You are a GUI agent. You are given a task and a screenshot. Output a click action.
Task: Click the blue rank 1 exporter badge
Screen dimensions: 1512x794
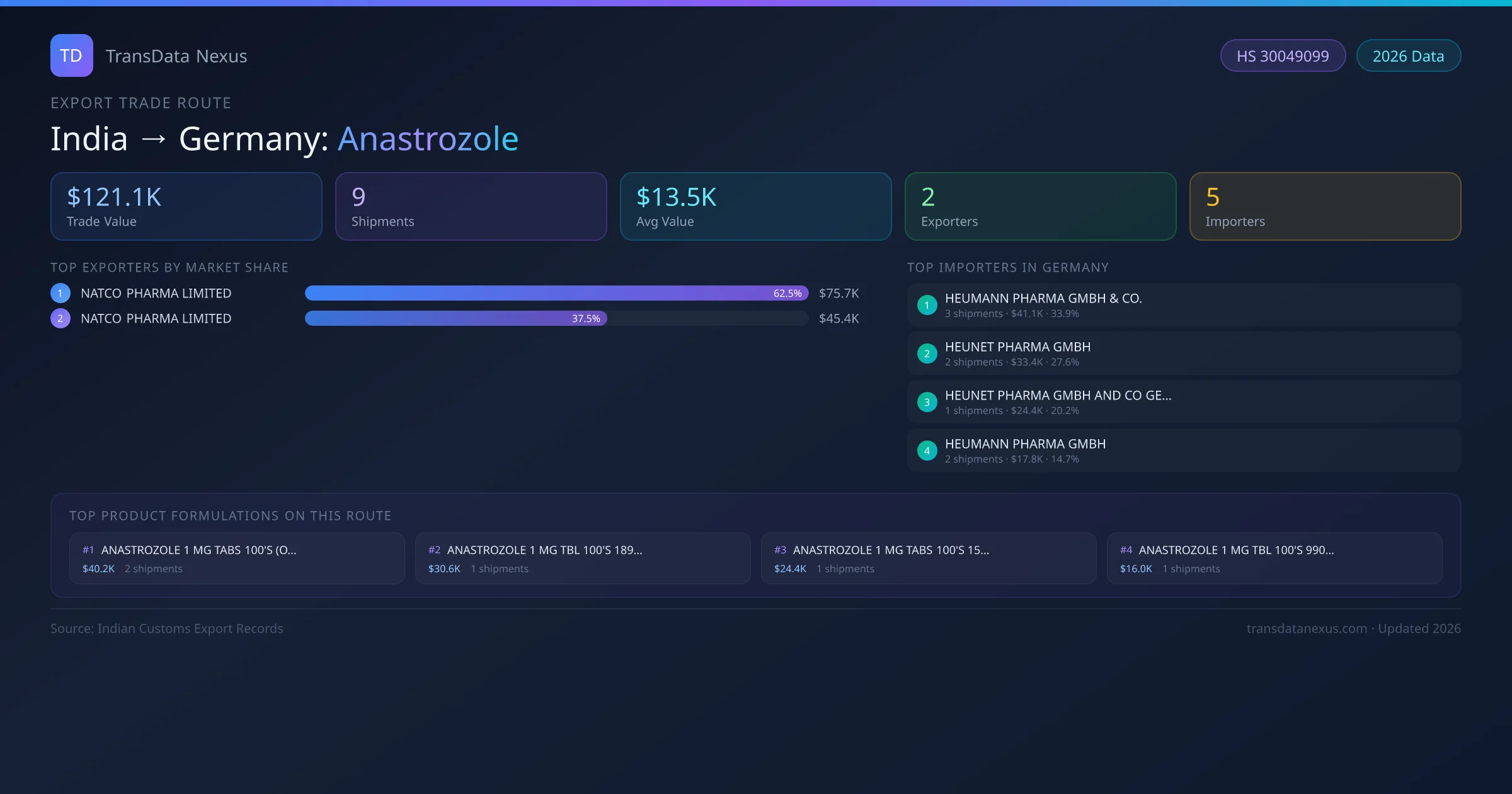(x=60, y=293)
